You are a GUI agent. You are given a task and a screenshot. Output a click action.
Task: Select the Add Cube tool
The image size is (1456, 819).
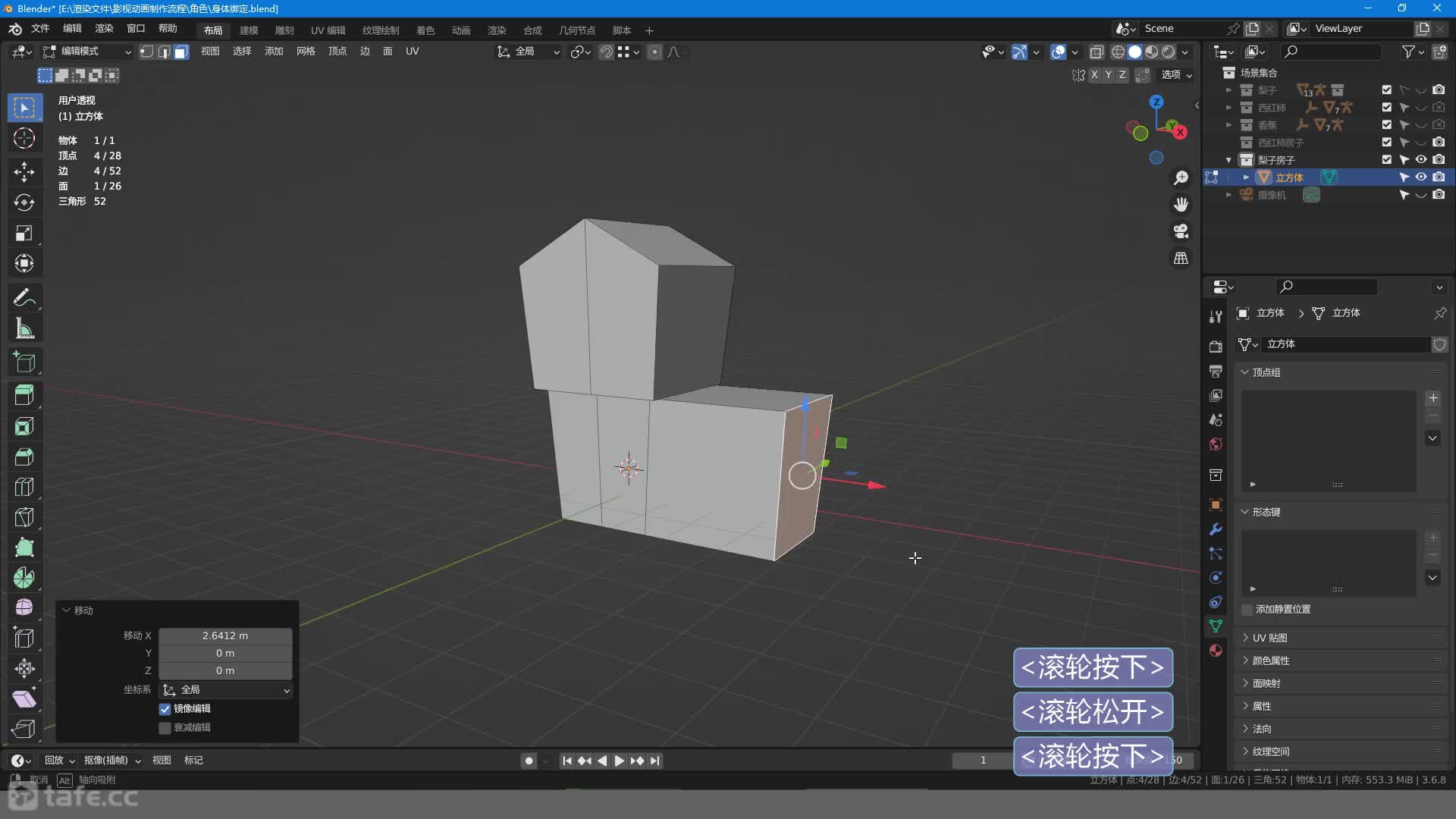coord(24,362)
